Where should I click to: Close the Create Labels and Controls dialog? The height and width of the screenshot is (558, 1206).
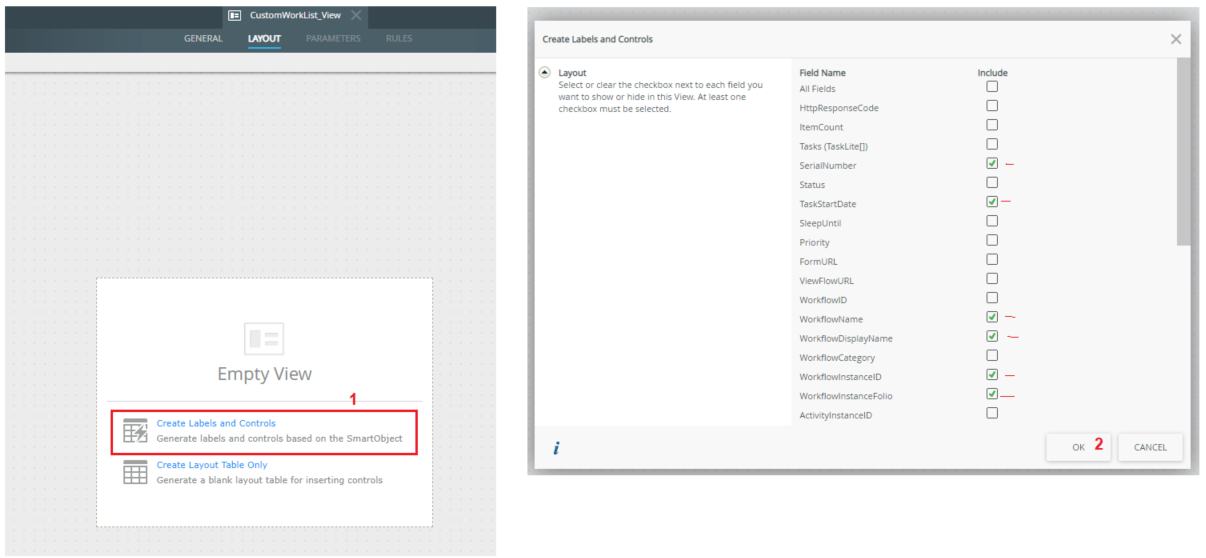click(1175, 39)
